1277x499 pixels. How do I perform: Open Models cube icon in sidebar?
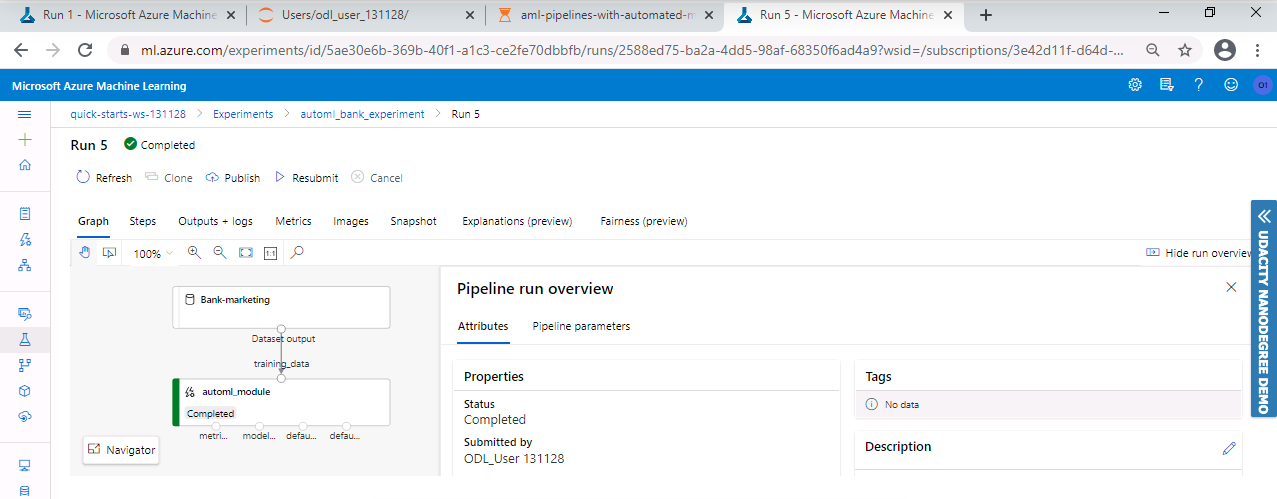click(25, 391)
